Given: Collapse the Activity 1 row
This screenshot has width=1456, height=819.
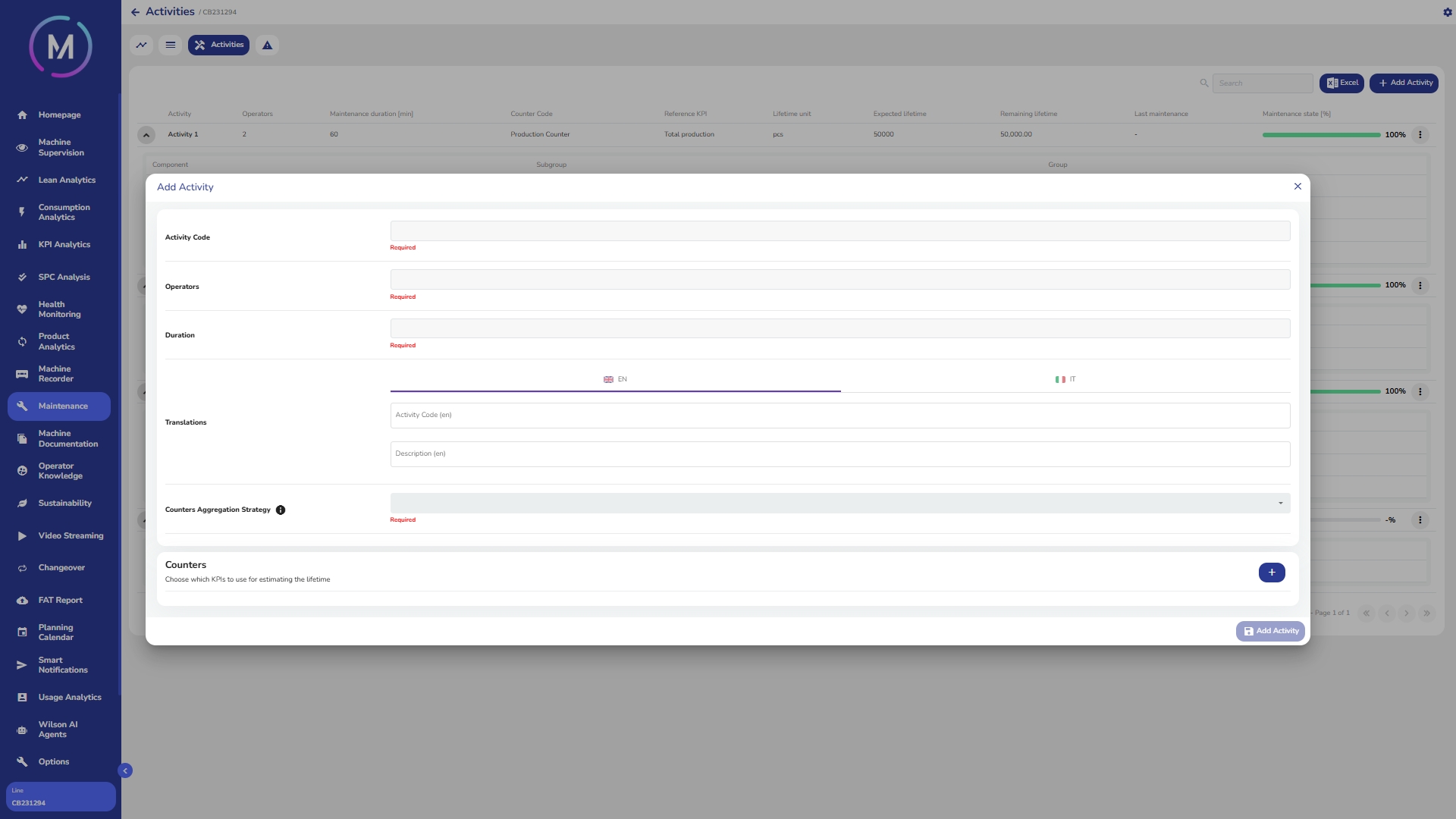Looking at the screenshot, I should click(x=146, y=135).
